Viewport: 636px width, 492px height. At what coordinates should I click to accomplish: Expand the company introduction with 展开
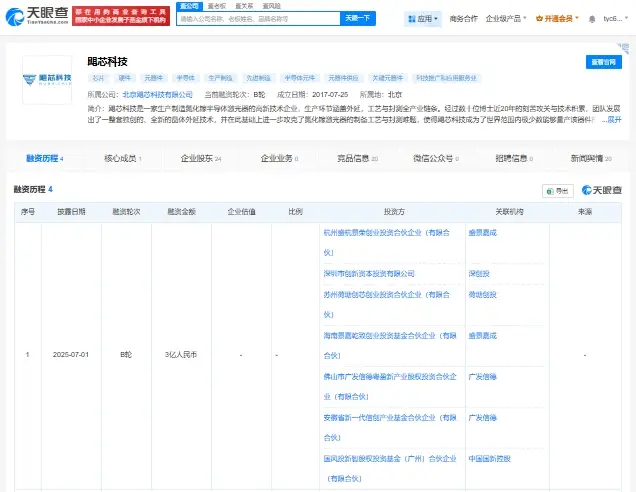614,119
